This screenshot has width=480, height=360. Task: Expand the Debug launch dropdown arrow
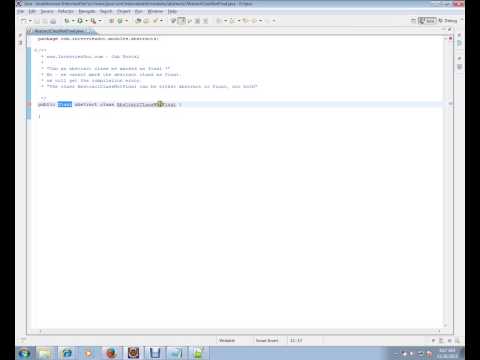[73, 21]
